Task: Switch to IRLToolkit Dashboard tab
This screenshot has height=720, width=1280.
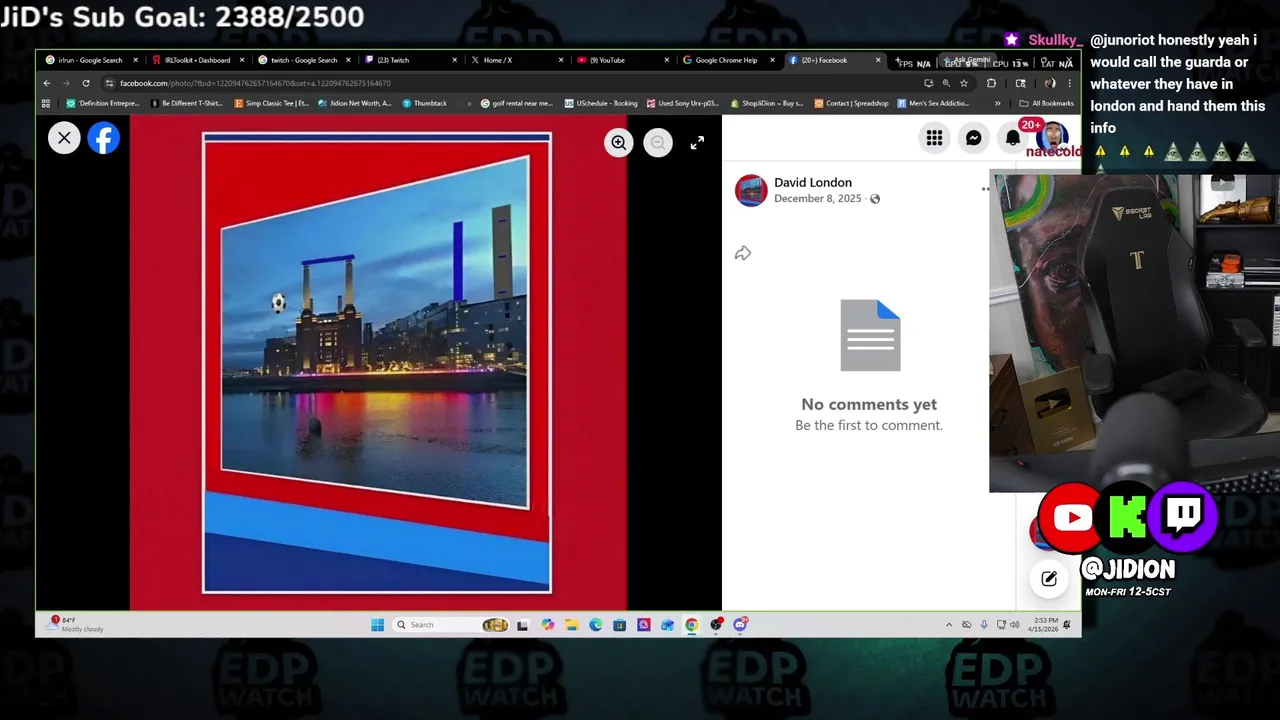Action: [197, 60]
